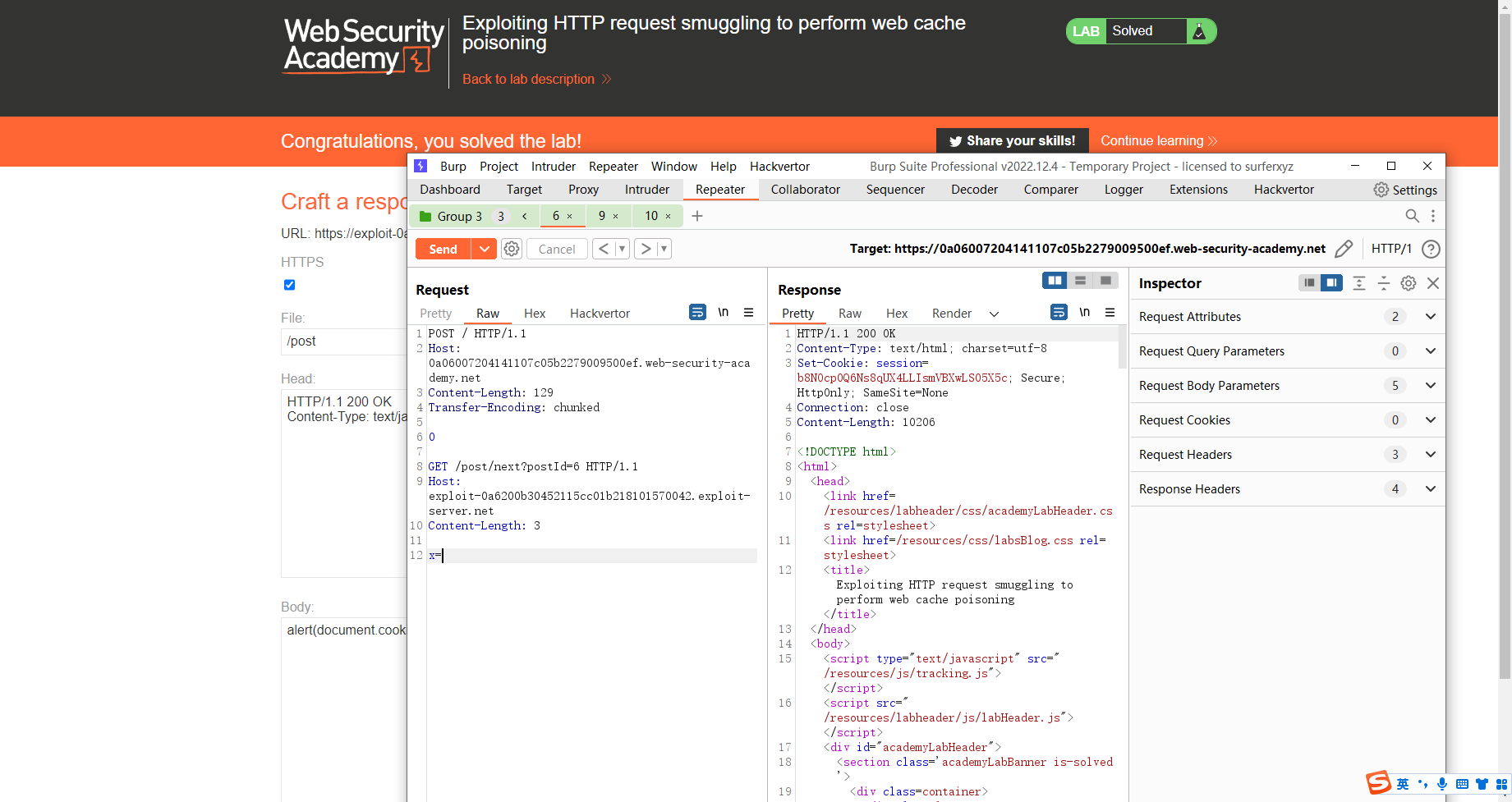Click Share your skills button
The image size is (1512, 802).
1012,140
